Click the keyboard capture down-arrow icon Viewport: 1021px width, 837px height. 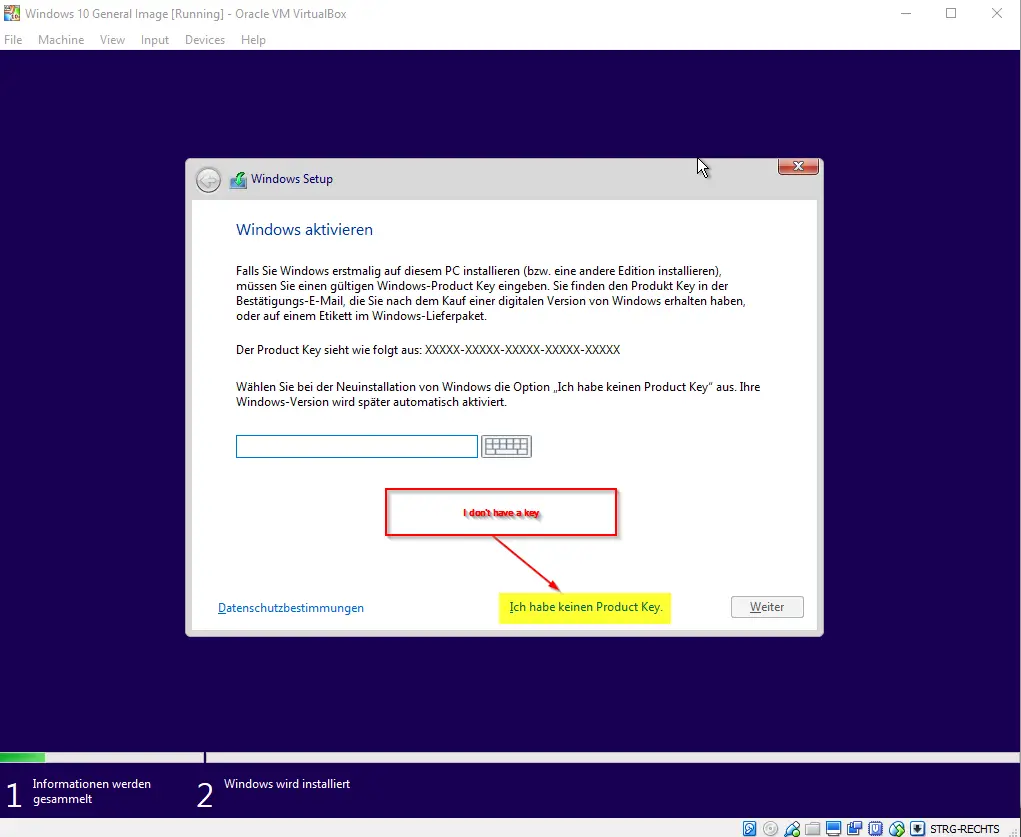point(917,829)
